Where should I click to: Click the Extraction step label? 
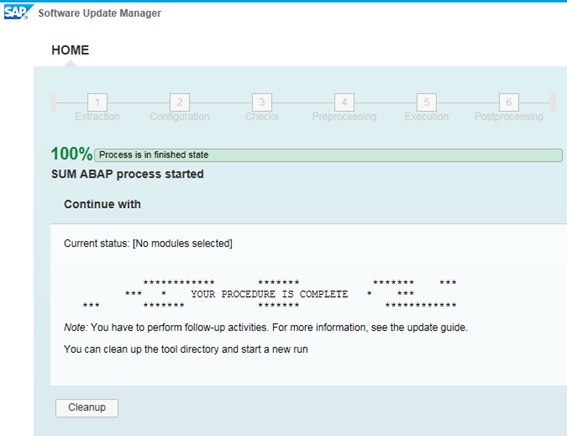(97, 116)
